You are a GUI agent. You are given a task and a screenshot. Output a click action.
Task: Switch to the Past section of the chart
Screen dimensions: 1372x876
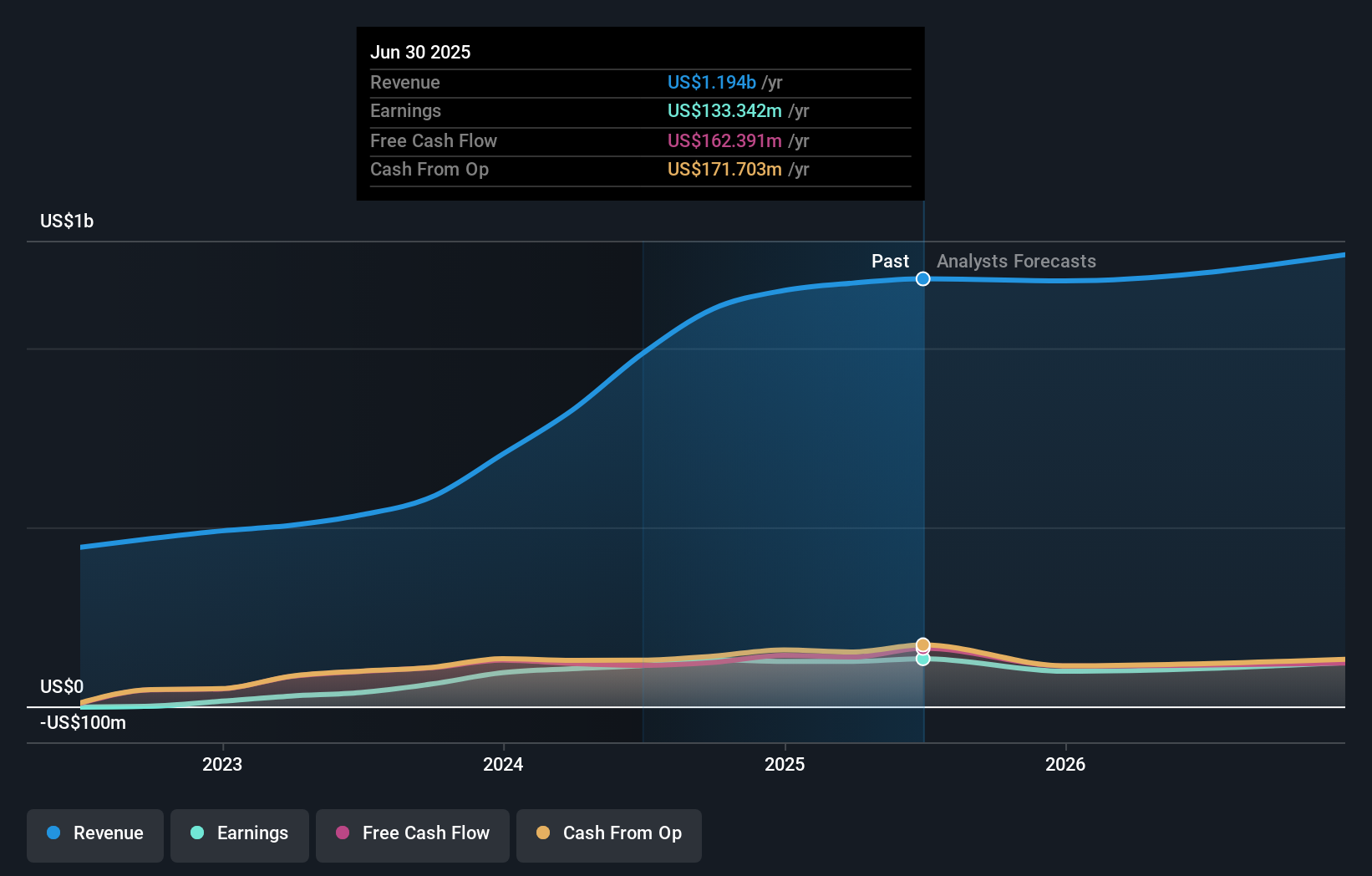pos(890,261)
